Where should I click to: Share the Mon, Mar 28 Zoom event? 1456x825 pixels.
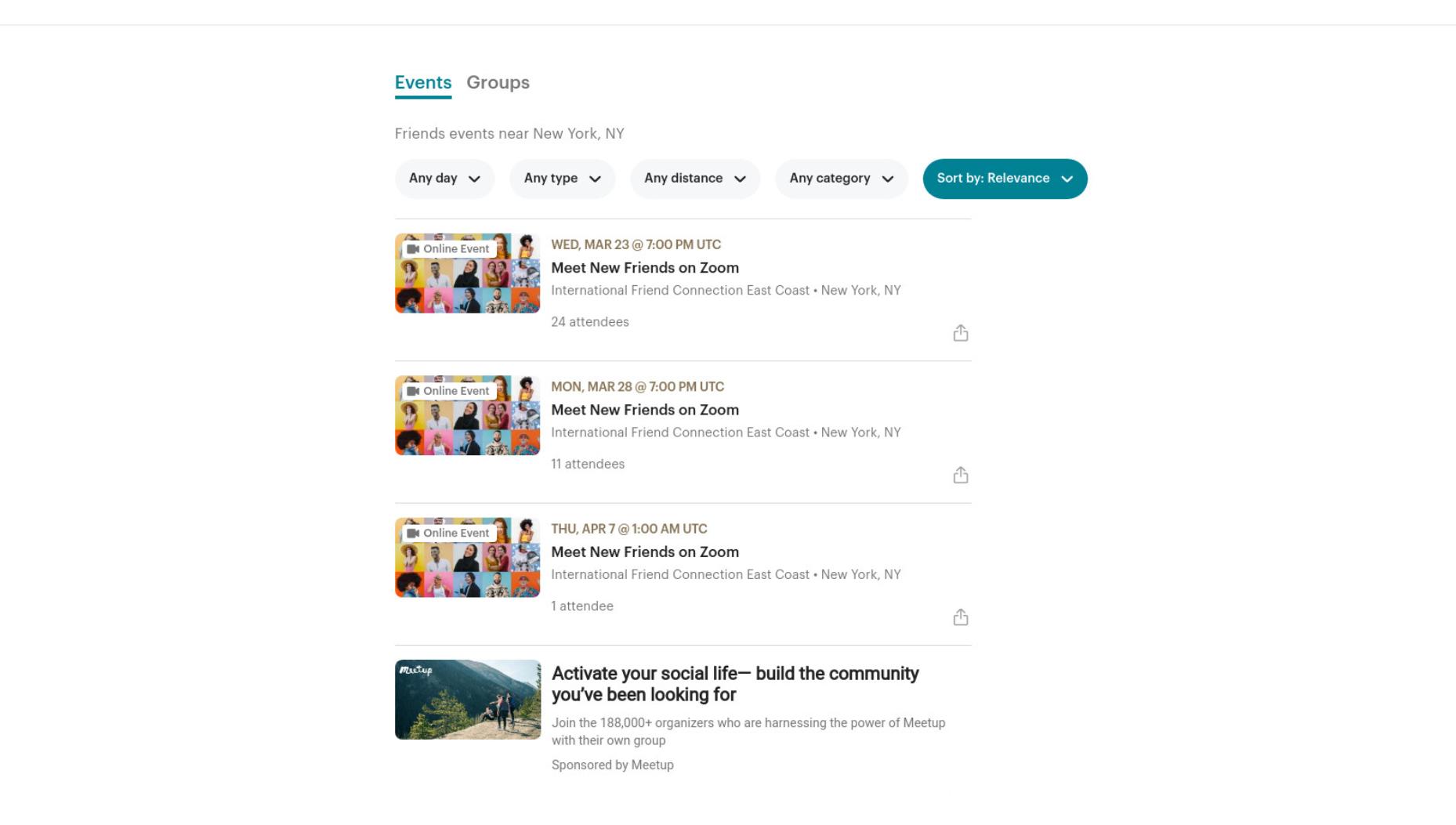(961, 476)
